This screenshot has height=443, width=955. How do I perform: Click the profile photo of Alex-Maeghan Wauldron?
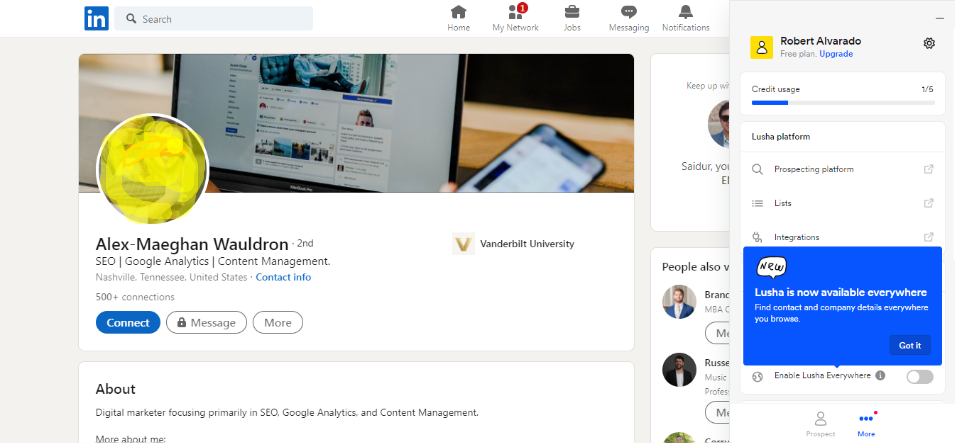(153, 169)
